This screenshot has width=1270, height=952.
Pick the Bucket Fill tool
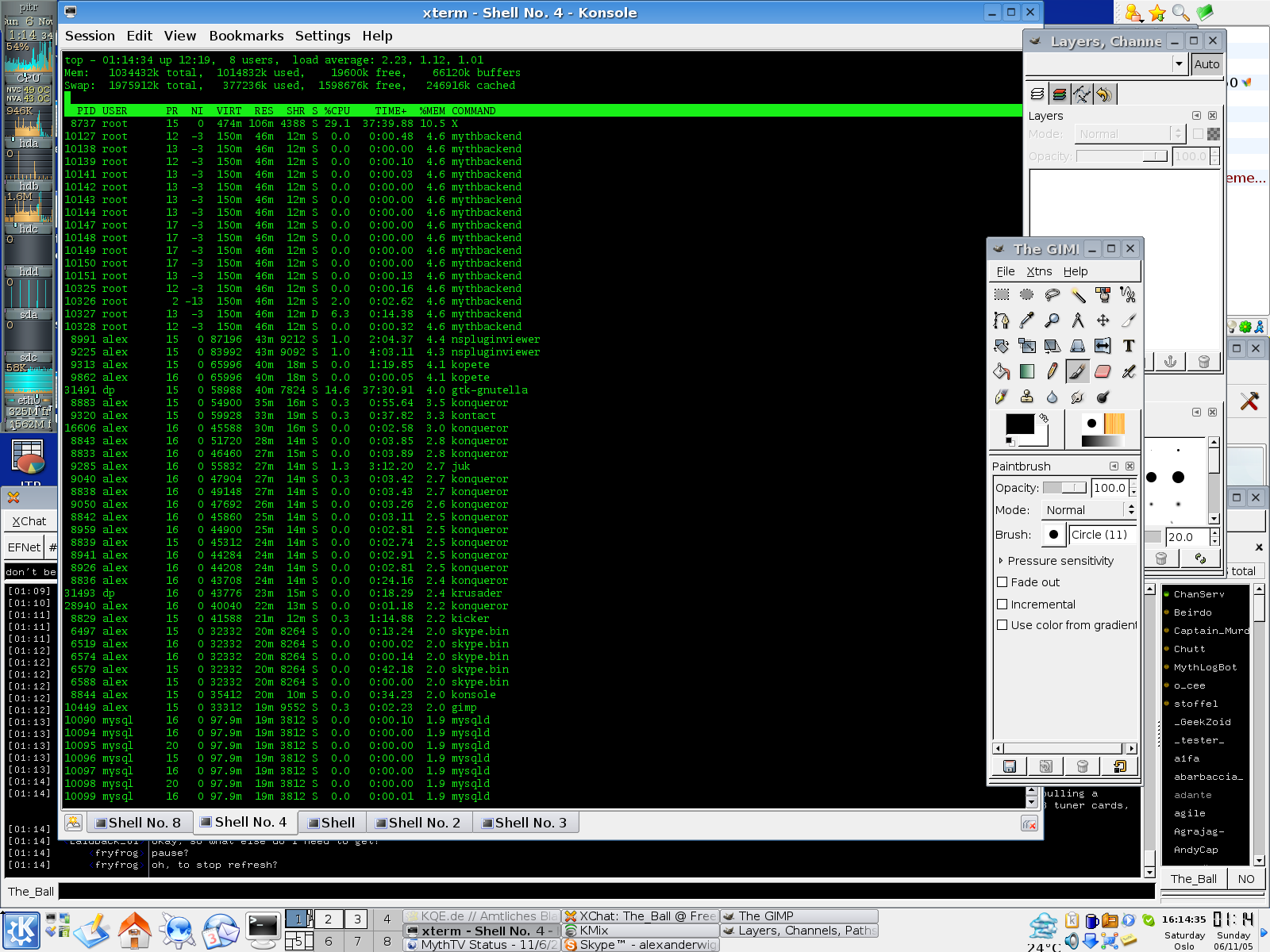tap(1002, 371)
